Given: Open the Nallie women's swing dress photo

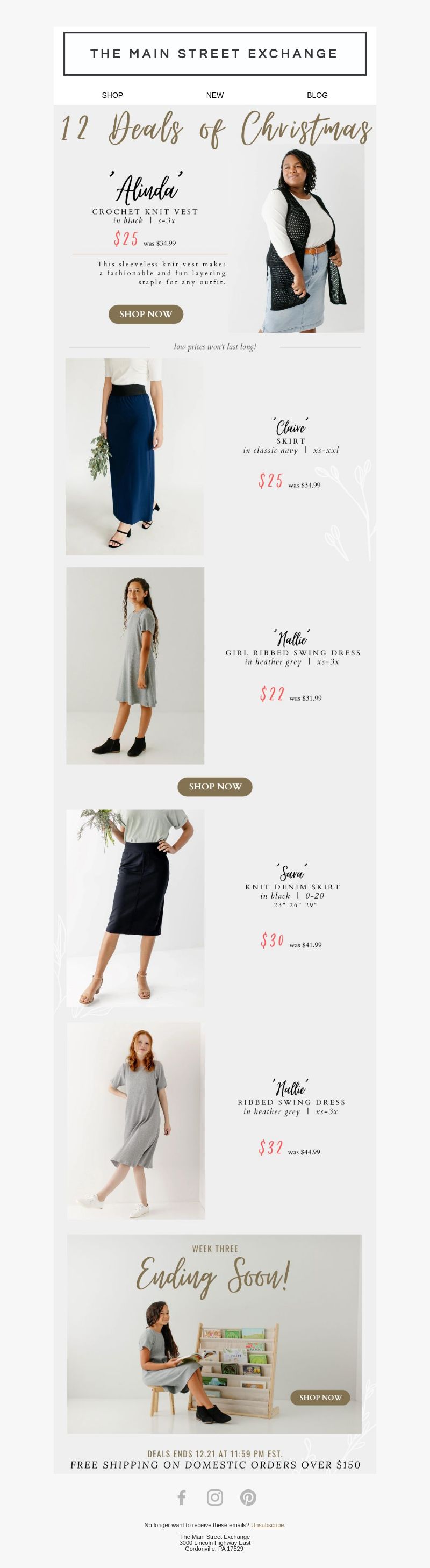Looking at the screenshot, I should pos(135,1121).
